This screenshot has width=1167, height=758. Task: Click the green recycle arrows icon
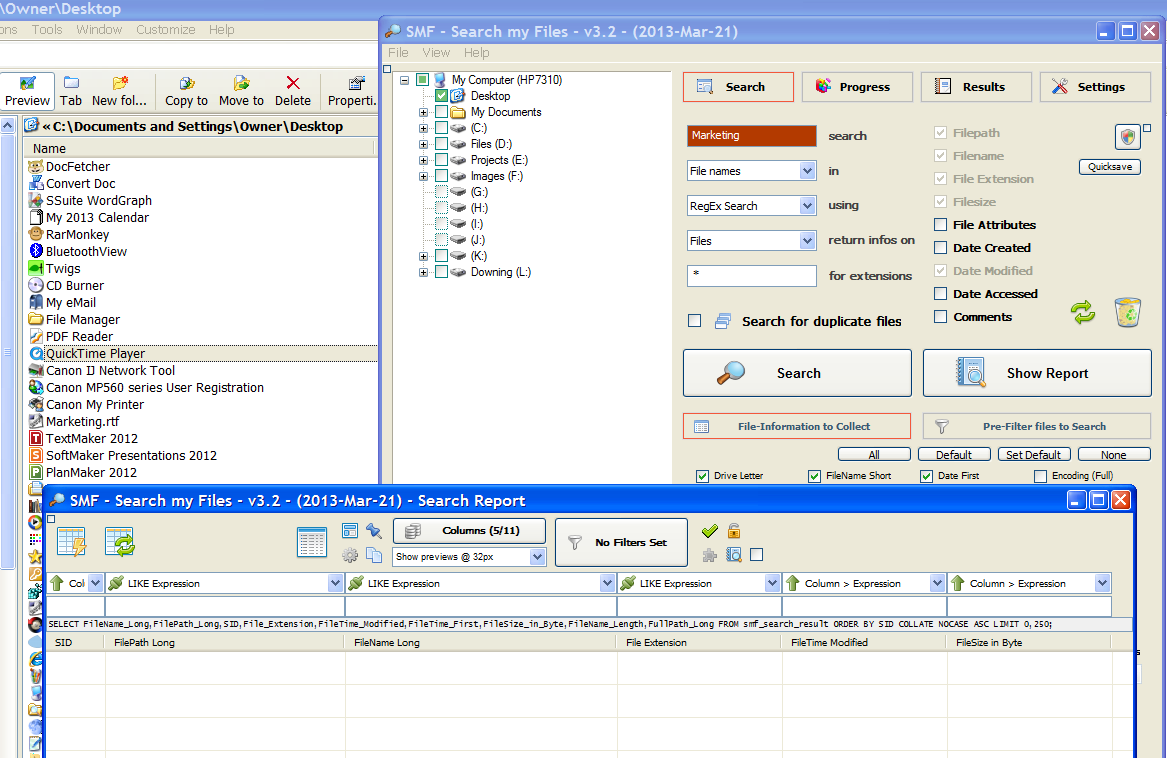coord(1084,312)
